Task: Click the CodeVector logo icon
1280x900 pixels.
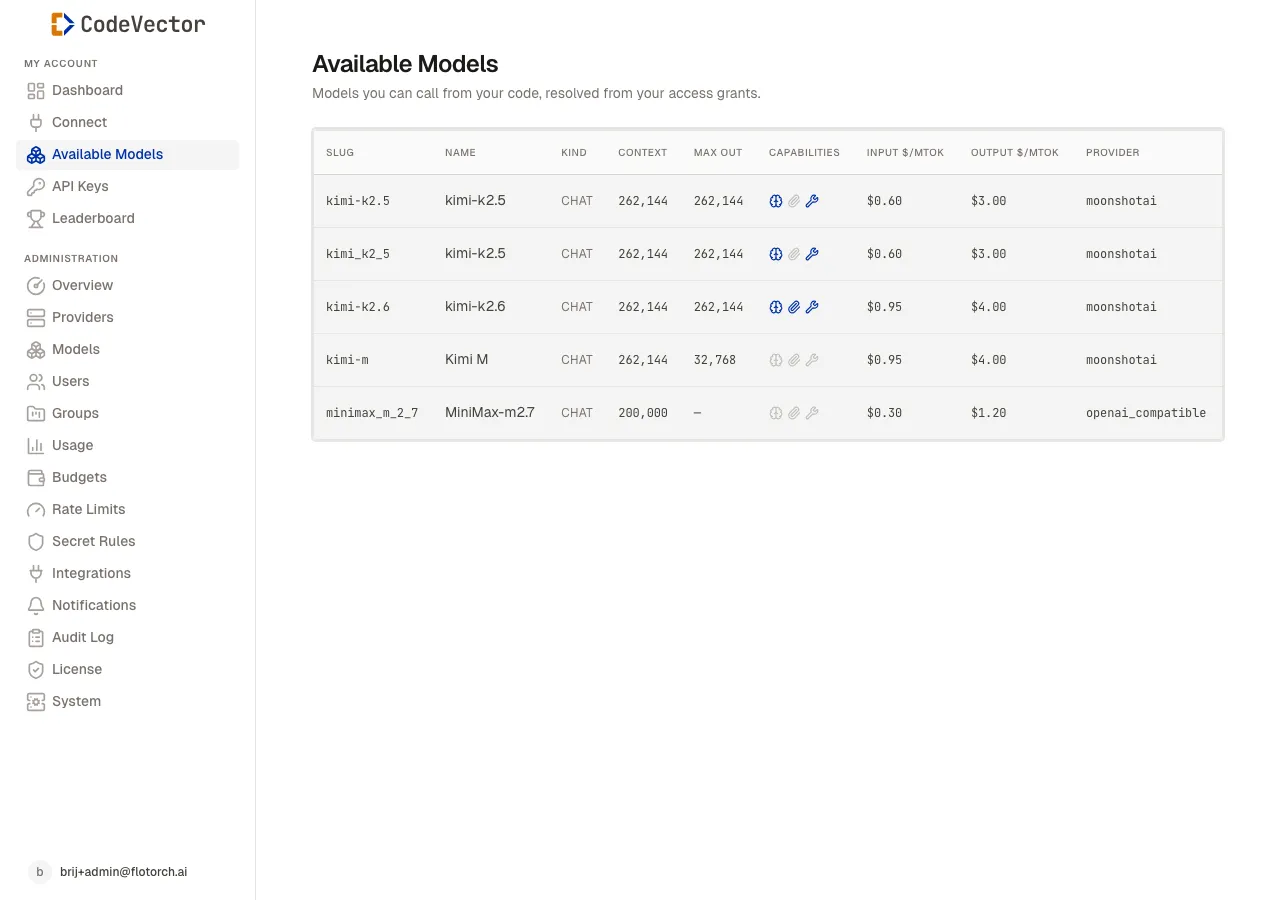Action: [63, 24]
